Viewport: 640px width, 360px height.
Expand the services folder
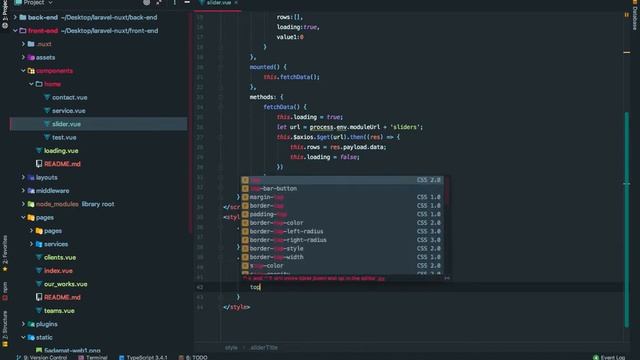(x=31, y=244)
